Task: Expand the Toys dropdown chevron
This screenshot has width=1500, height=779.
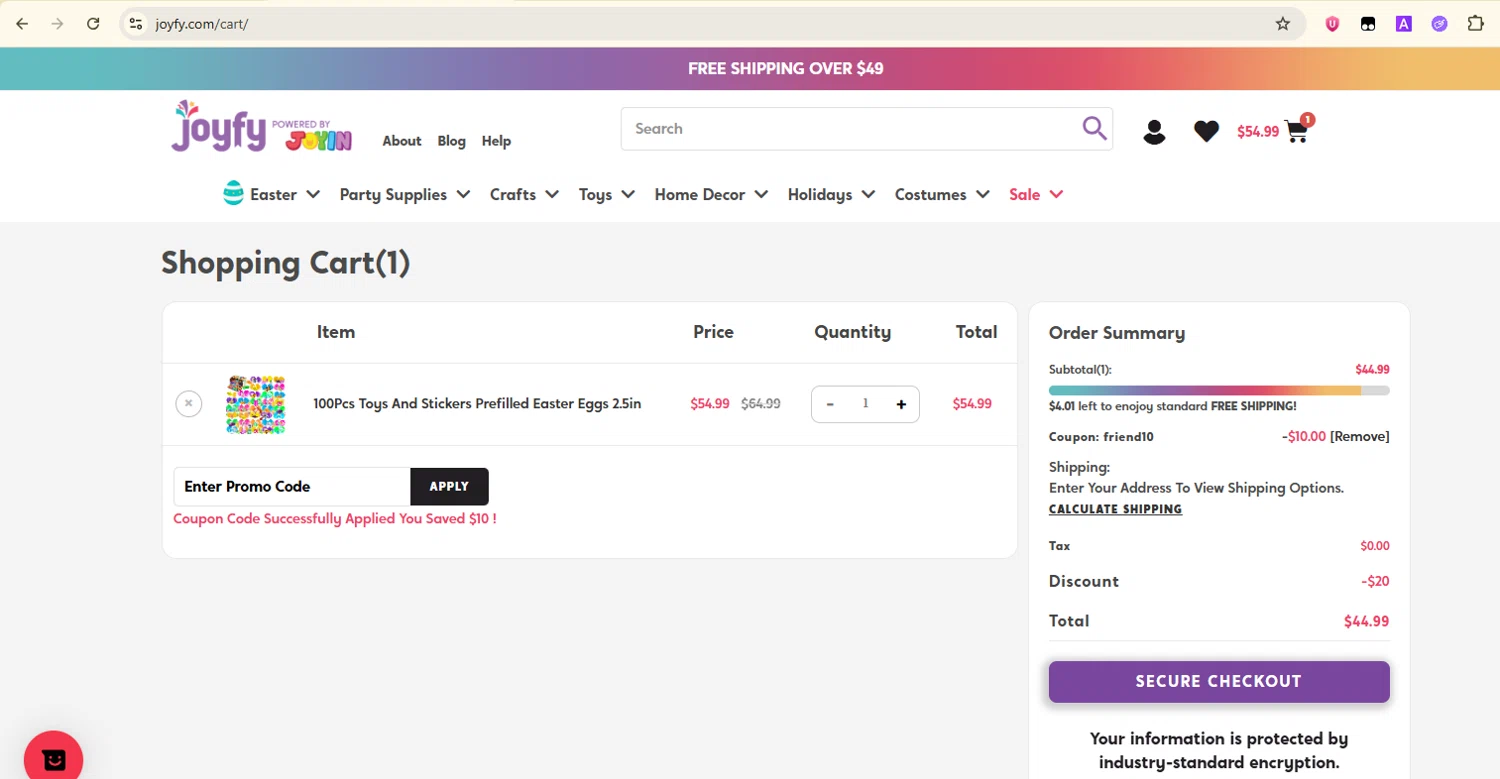Action: [x=628, y=194]
